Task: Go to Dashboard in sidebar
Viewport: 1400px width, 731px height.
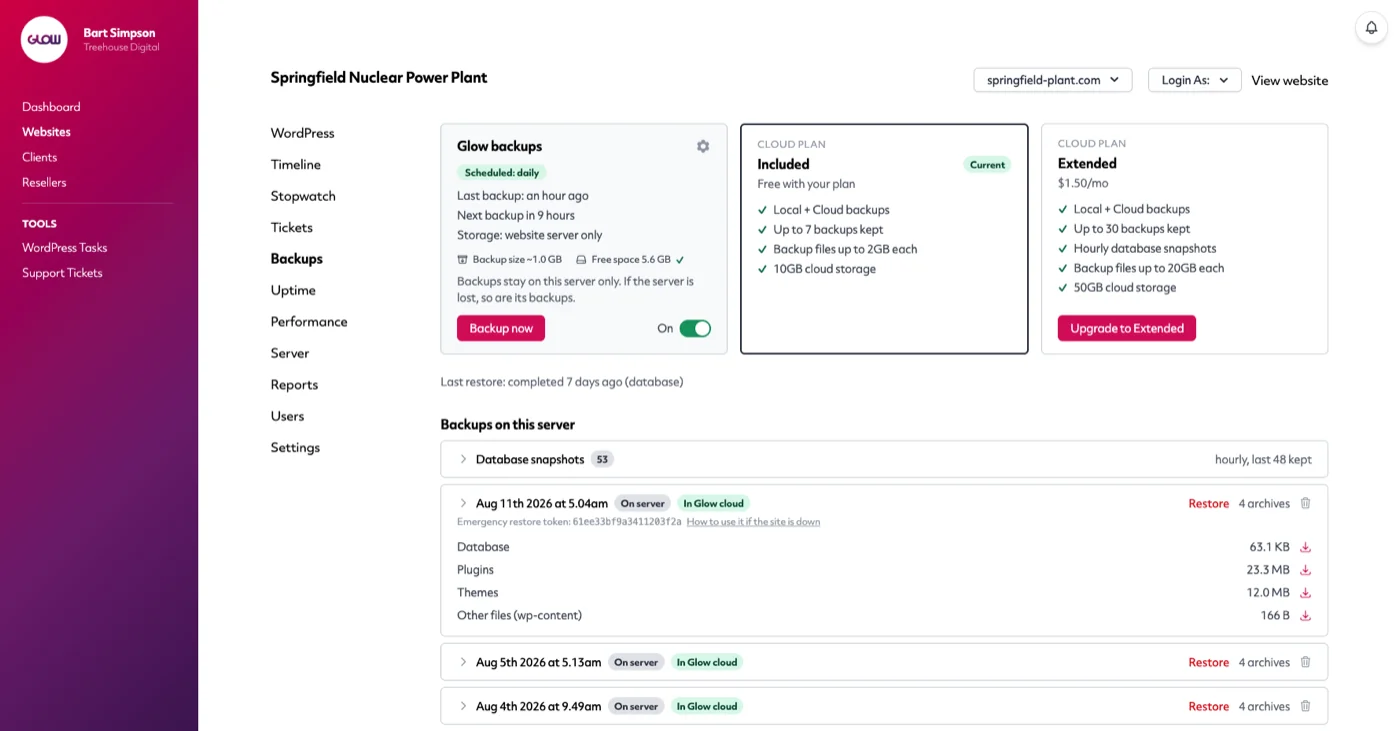Action: click(x=51, y=107)
